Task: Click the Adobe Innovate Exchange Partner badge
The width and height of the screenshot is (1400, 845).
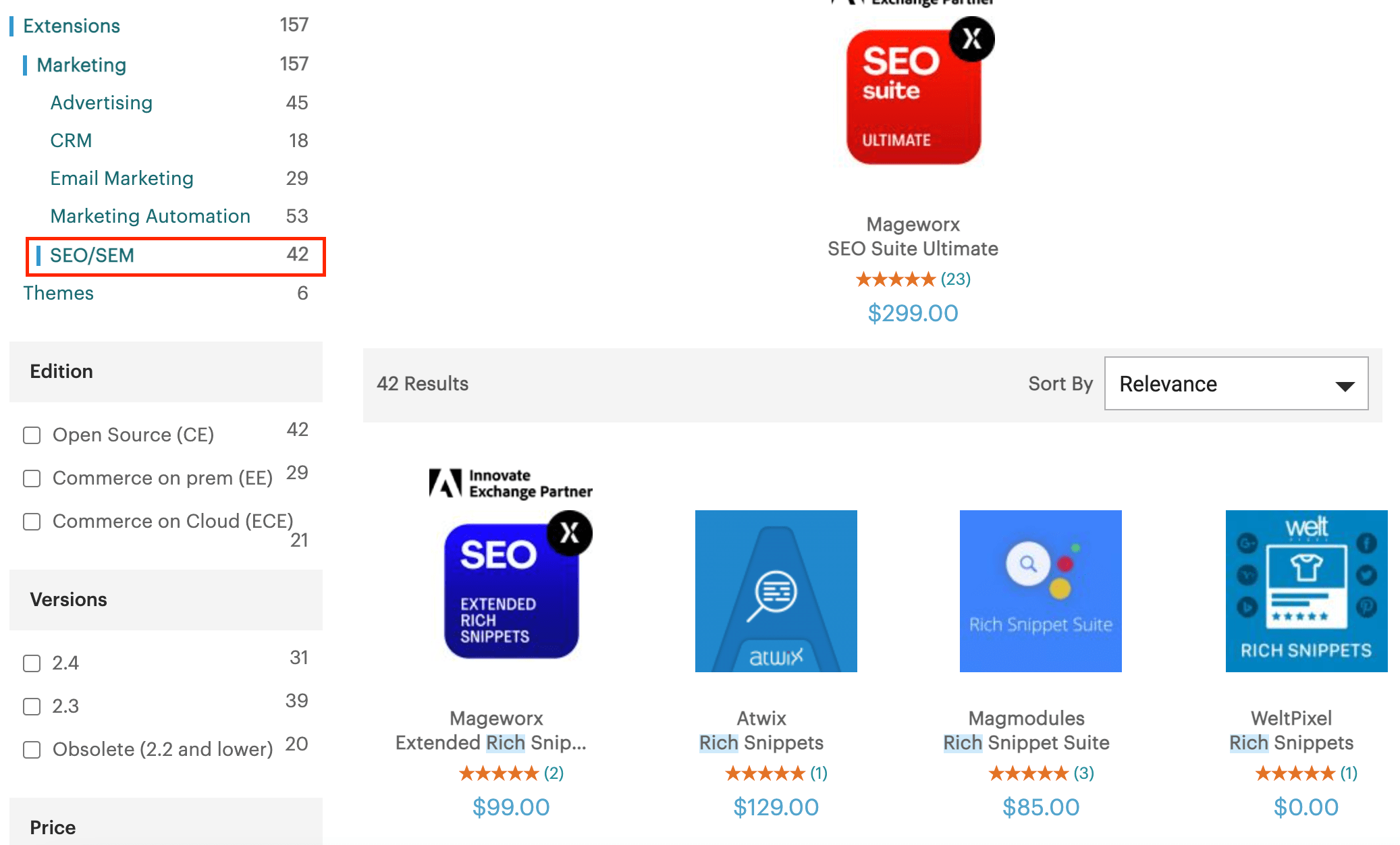Action: [511, 484]
